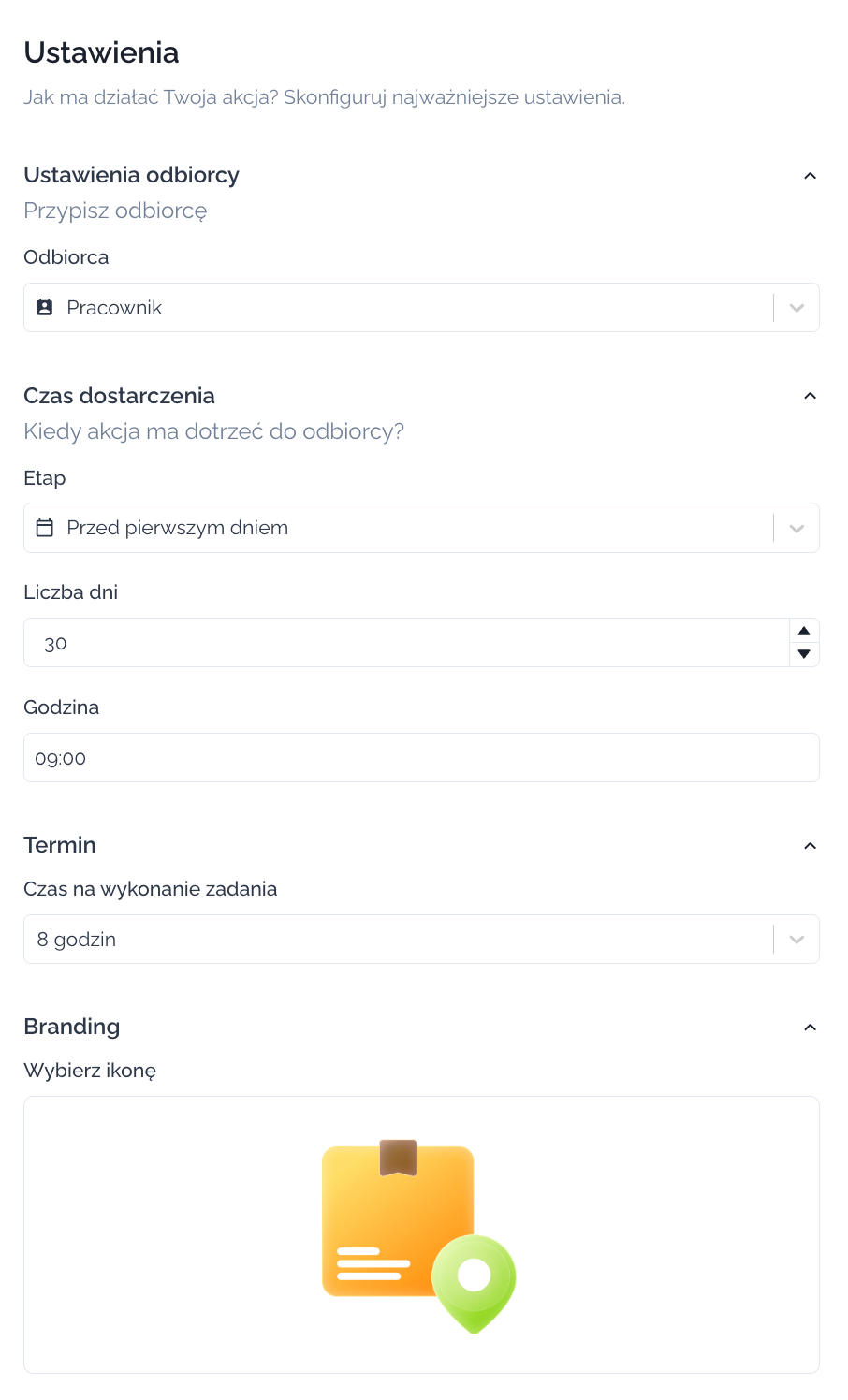This screenshot has height=1400, width=848.
Task: Collapse the Termin section
Action: click(x=811, y=846)
